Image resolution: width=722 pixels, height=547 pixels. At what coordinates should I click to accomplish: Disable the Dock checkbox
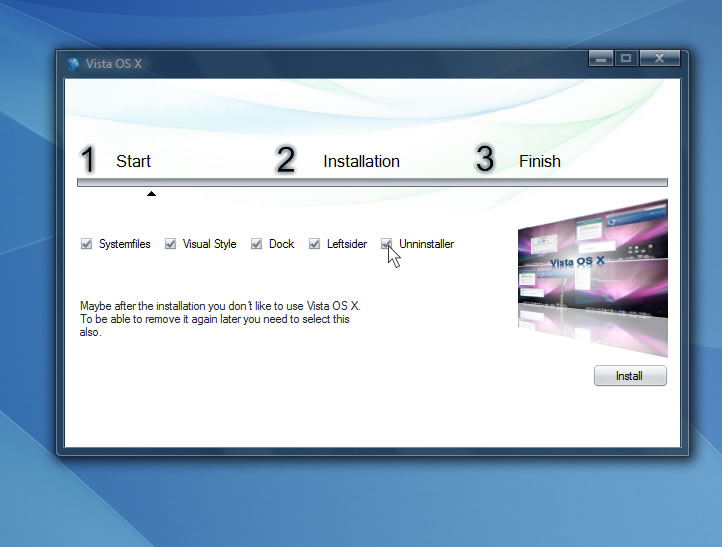(x=256, y=244)
